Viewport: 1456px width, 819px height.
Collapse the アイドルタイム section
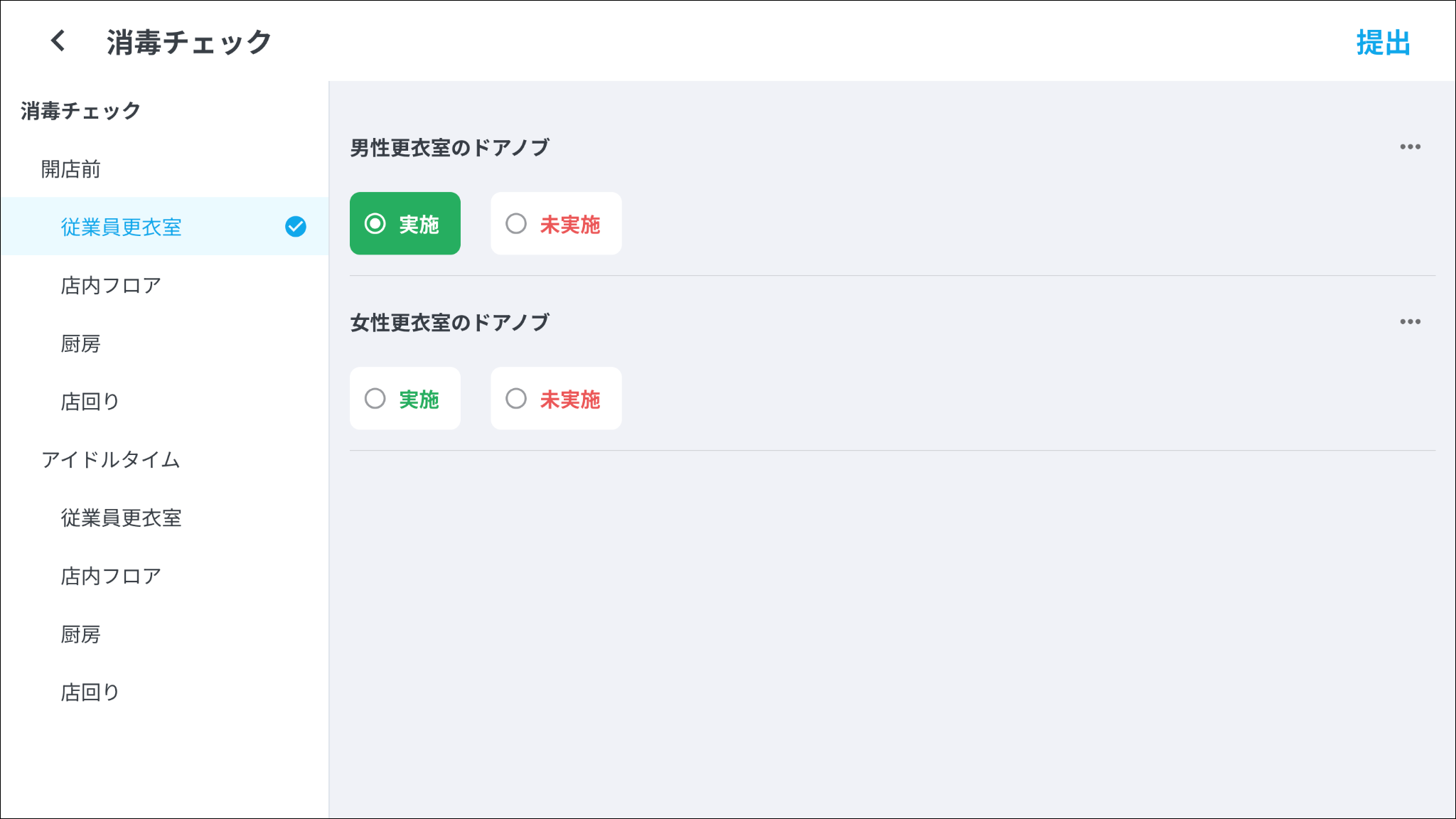click(111, 460)
